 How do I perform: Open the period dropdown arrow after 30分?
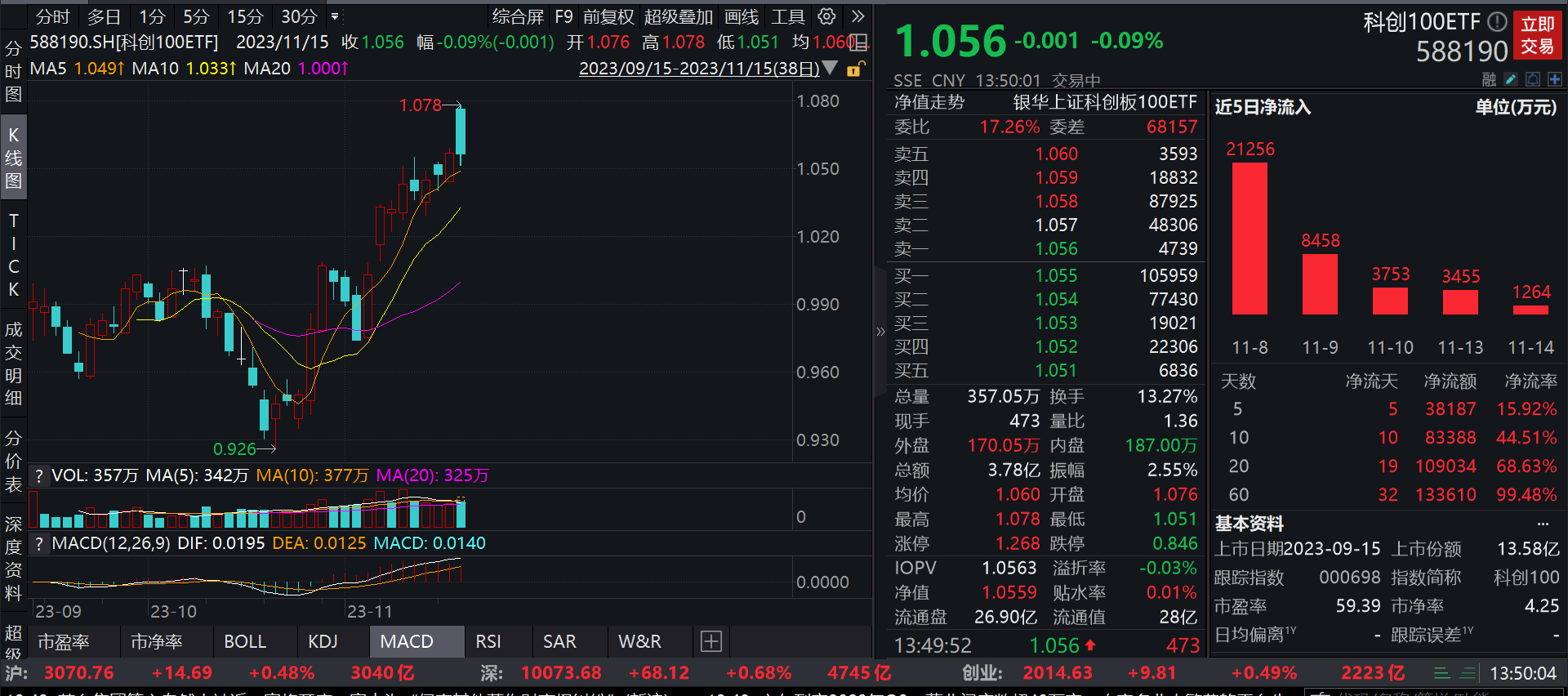335,16
